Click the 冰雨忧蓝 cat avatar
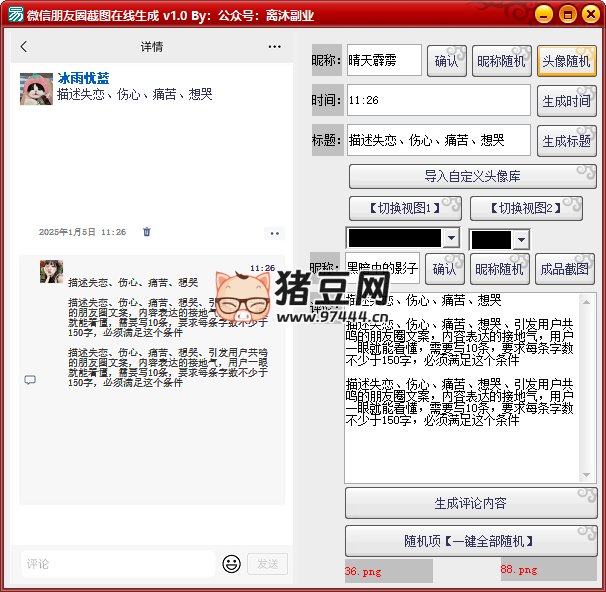The image size is (606, 592). point(36,89)
